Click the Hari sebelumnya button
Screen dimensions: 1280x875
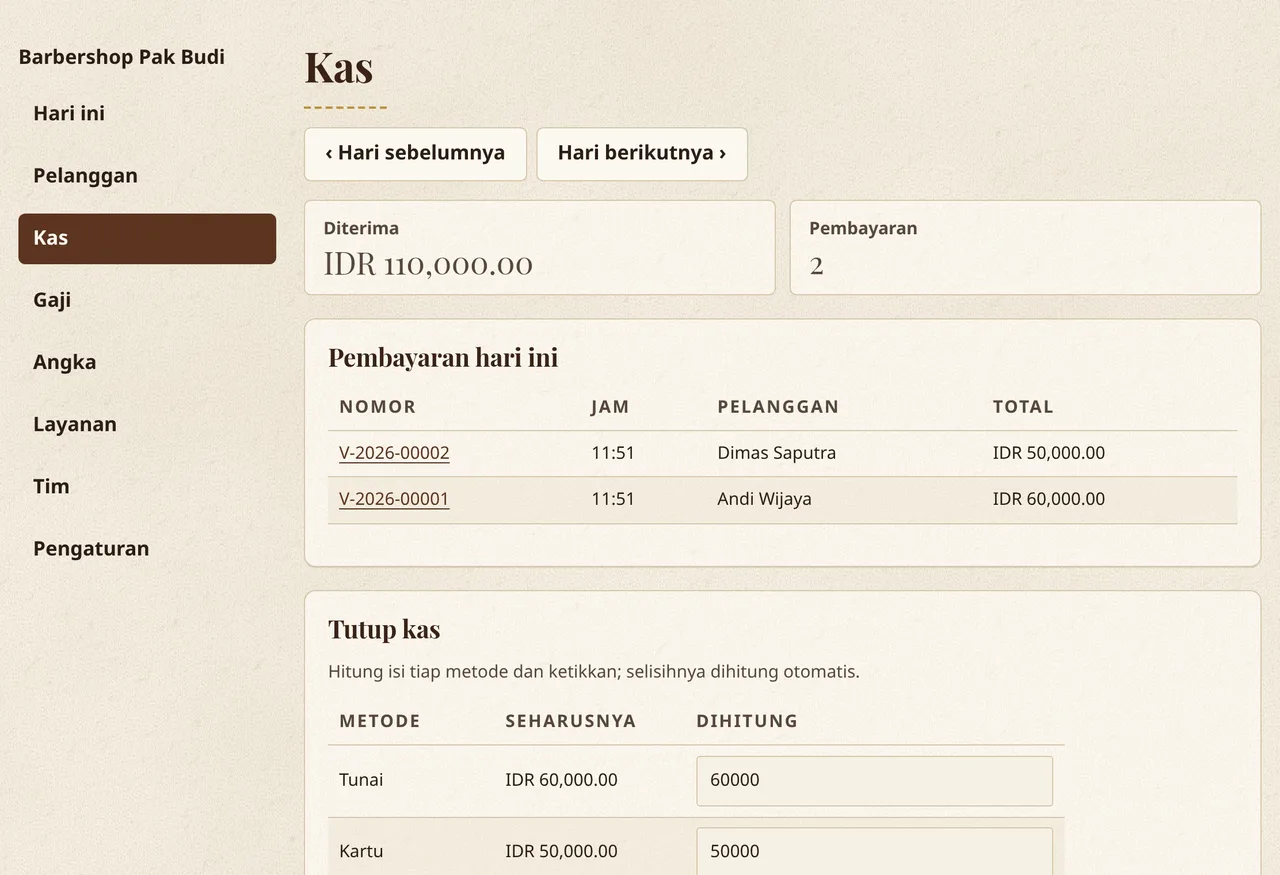[x=415, y=154]
